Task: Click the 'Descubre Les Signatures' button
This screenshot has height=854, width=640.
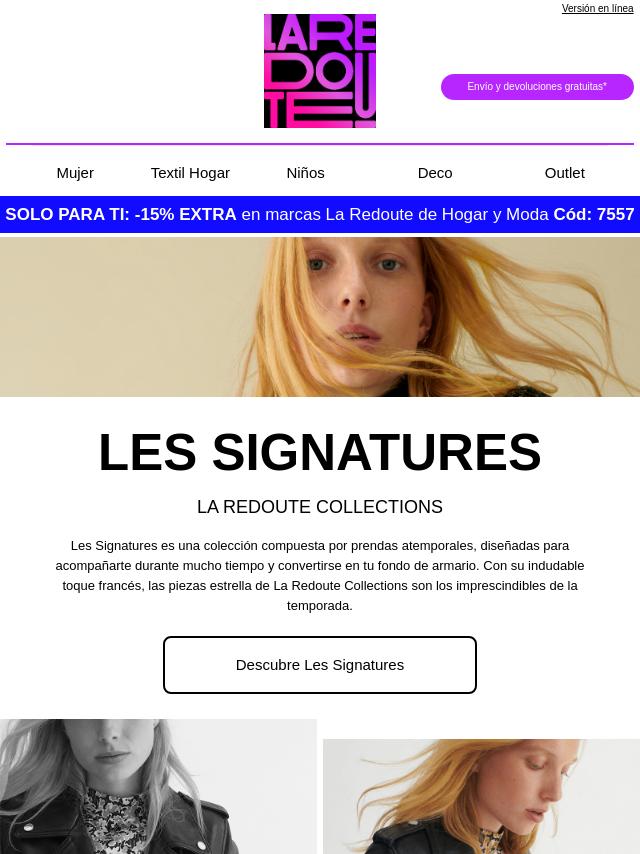Action: click(x=320, y=665)
